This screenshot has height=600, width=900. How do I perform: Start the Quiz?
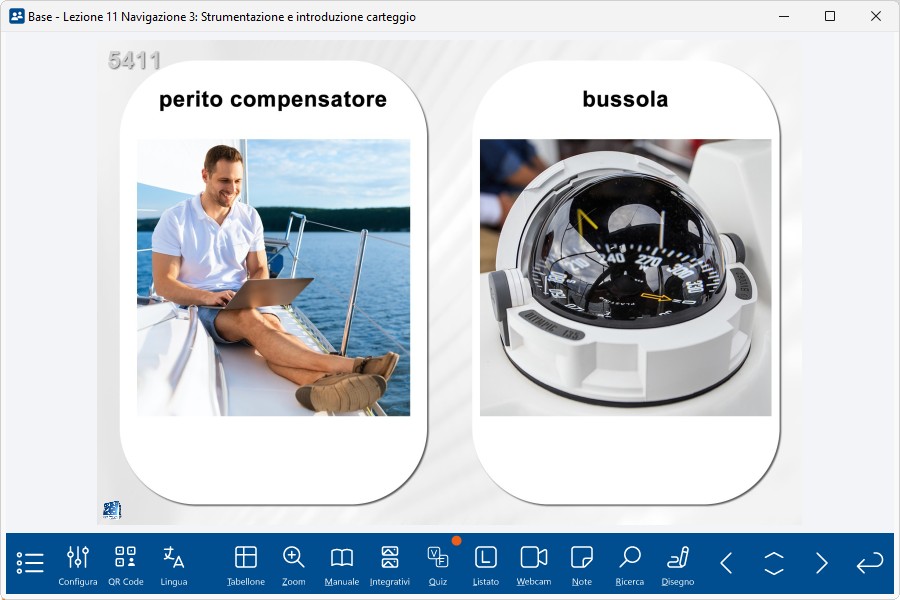438,564
